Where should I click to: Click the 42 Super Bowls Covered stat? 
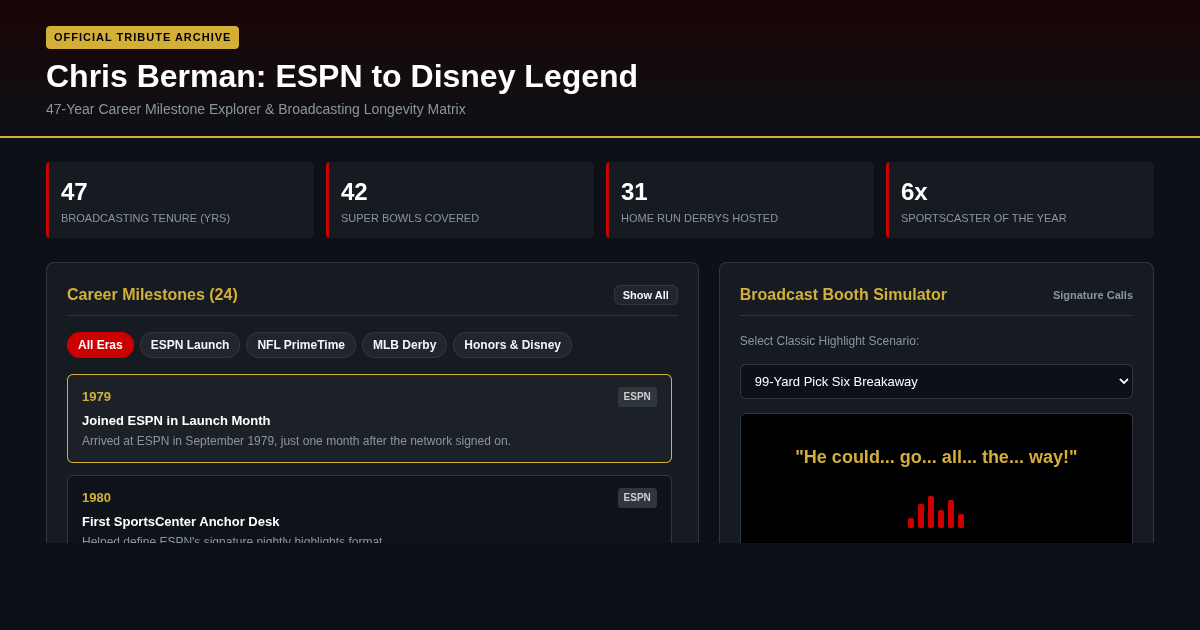click(460, 200)
